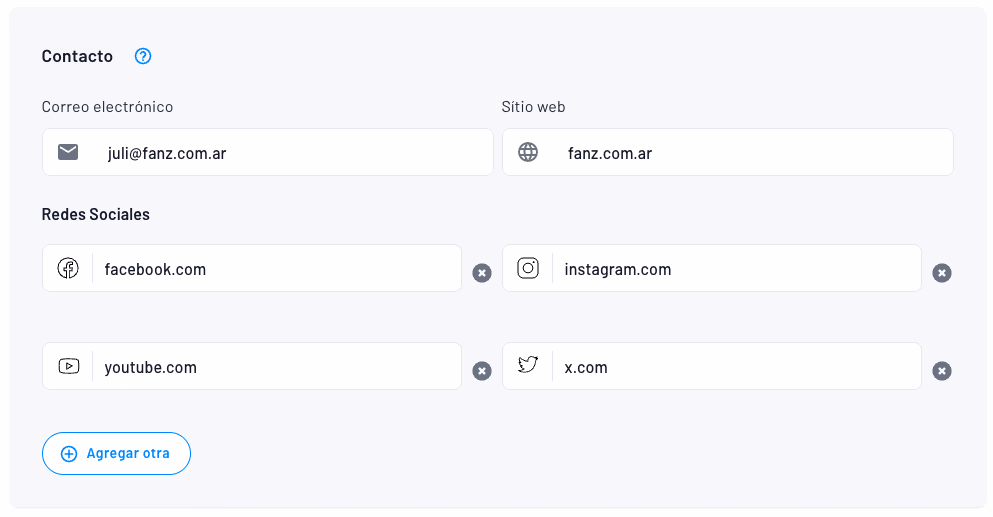
Task: Click the Twitter bird icon
Action: tap(528, 366)
